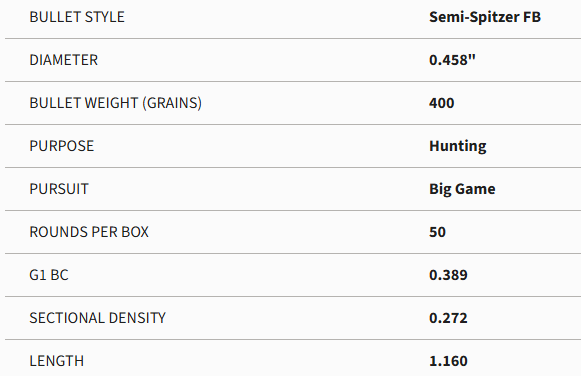Click the G1 BC label
The width and height of the screenshot is (581, 376).
(x=49, y=275)
